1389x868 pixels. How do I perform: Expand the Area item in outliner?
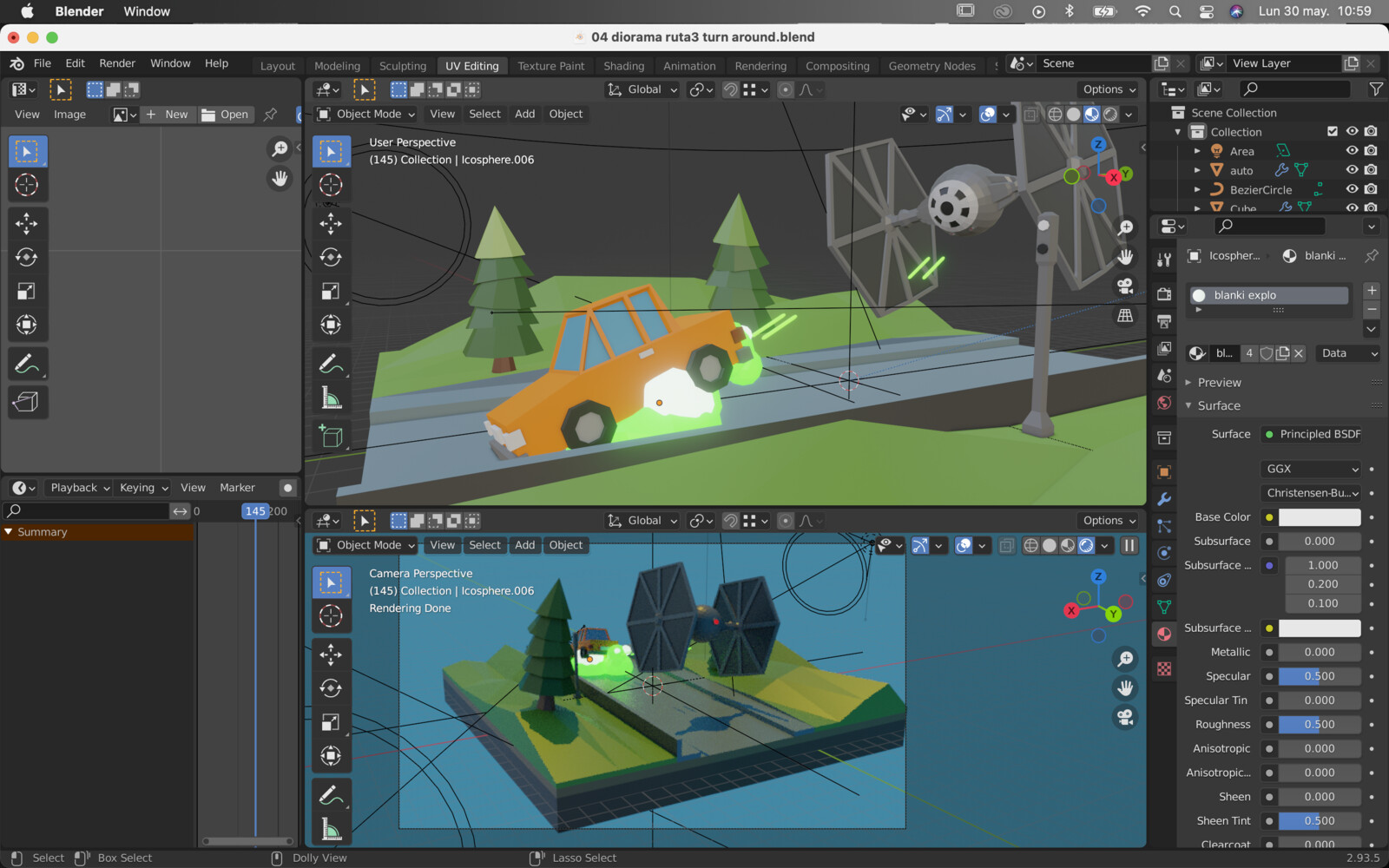point(1197,151)
